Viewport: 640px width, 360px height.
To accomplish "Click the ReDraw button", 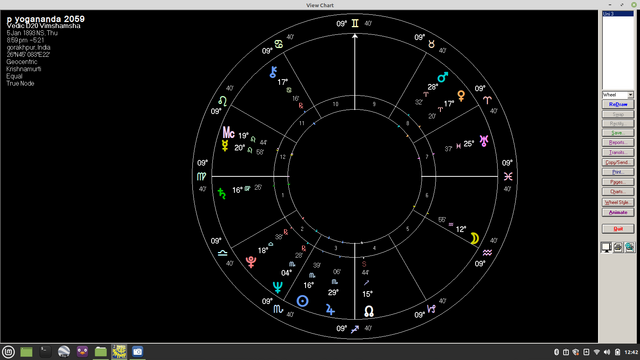I will click(618, 104).
